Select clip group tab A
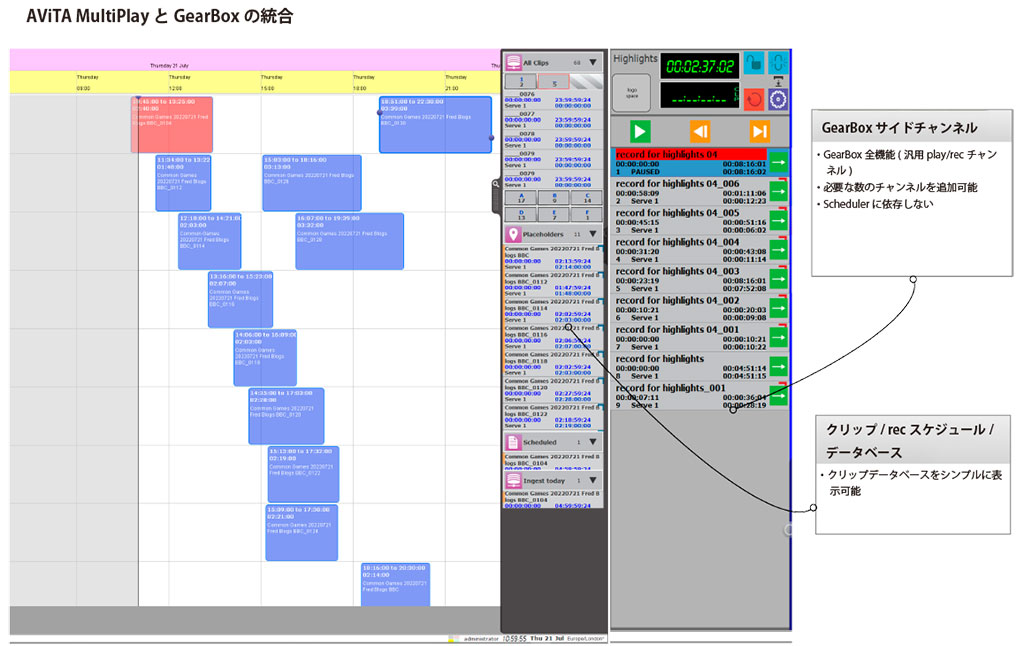Viewport: 1024px width, 646px height. click(520, 198)
